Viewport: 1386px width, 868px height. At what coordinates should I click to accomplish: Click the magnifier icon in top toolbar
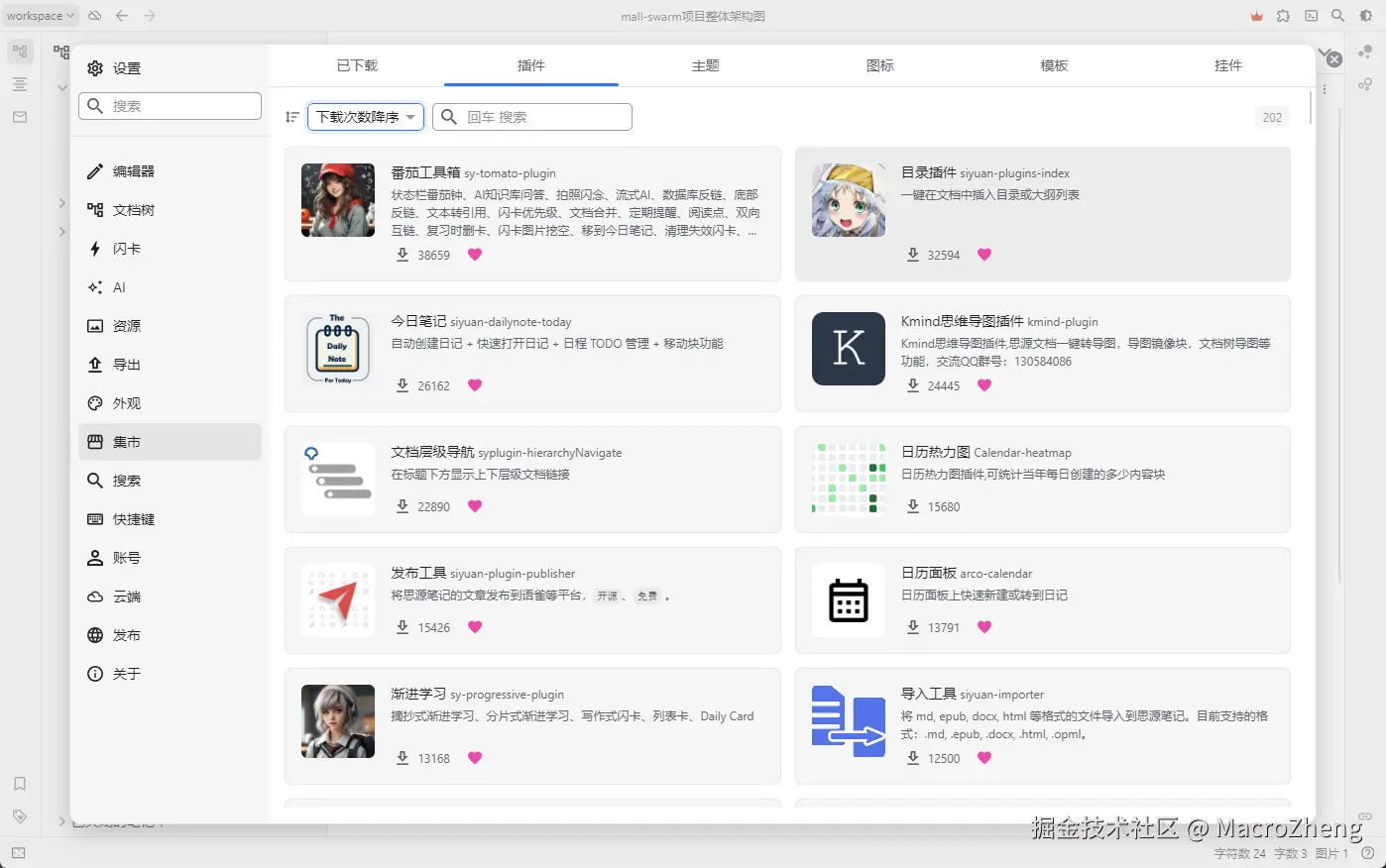tap(1338, 16)
